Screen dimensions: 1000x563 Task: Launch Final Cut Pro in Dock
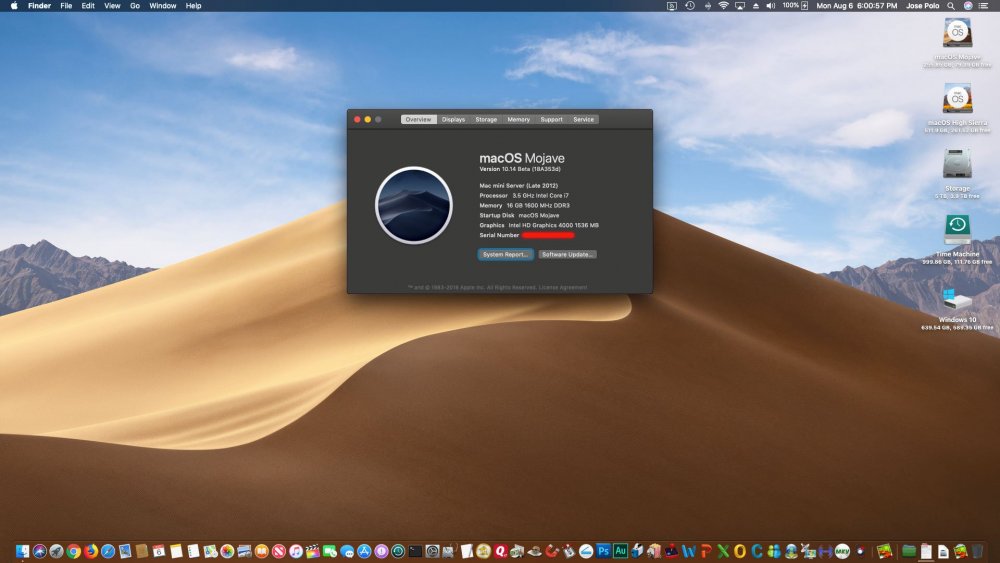pos(312,551)
